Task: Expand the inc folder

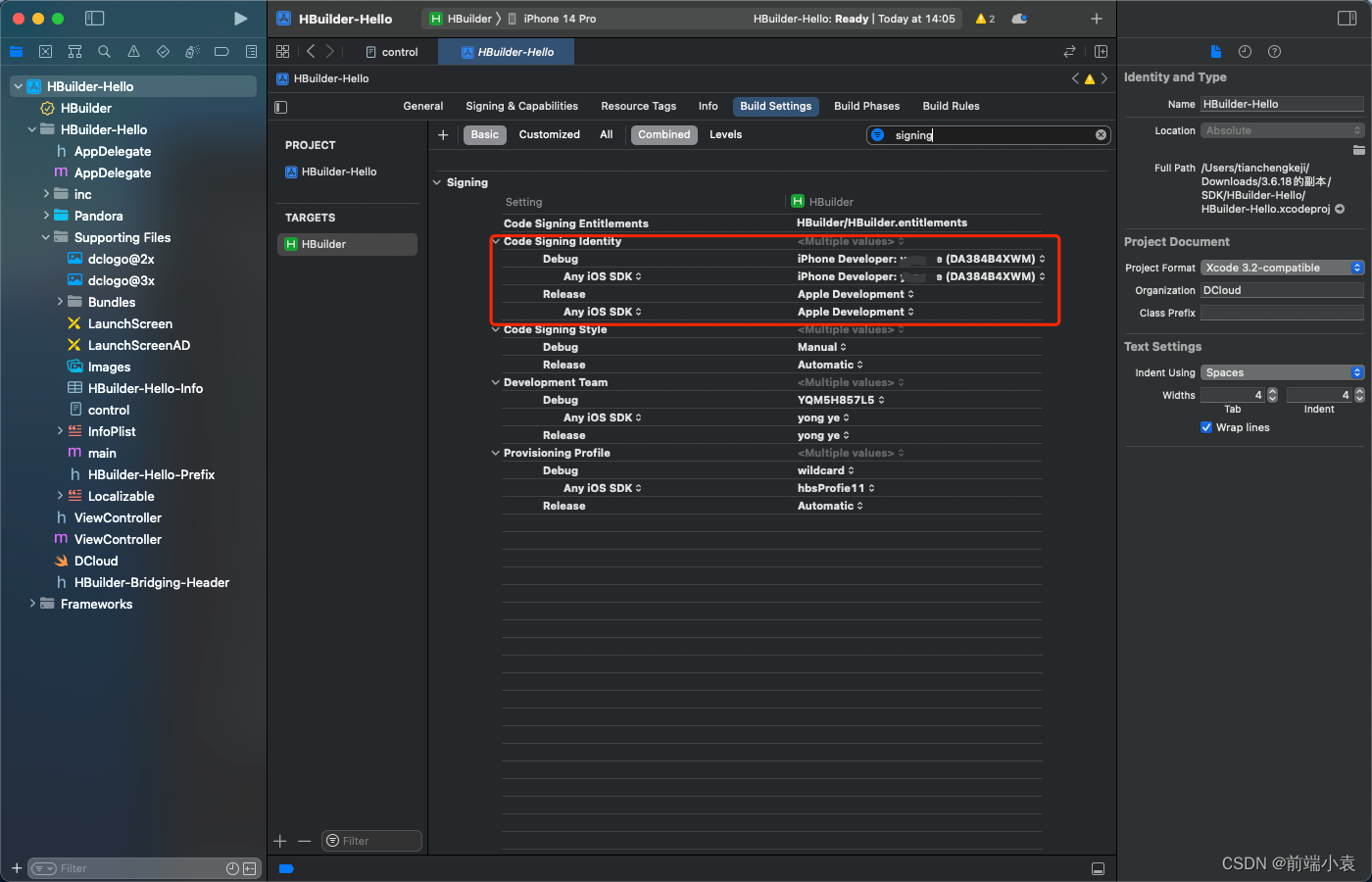Action: pos(46,194)
